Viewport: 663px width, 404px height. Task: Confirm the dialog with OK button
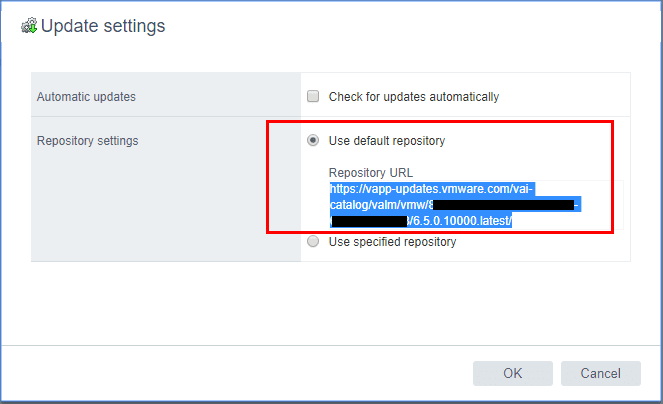tap(512, 373)
